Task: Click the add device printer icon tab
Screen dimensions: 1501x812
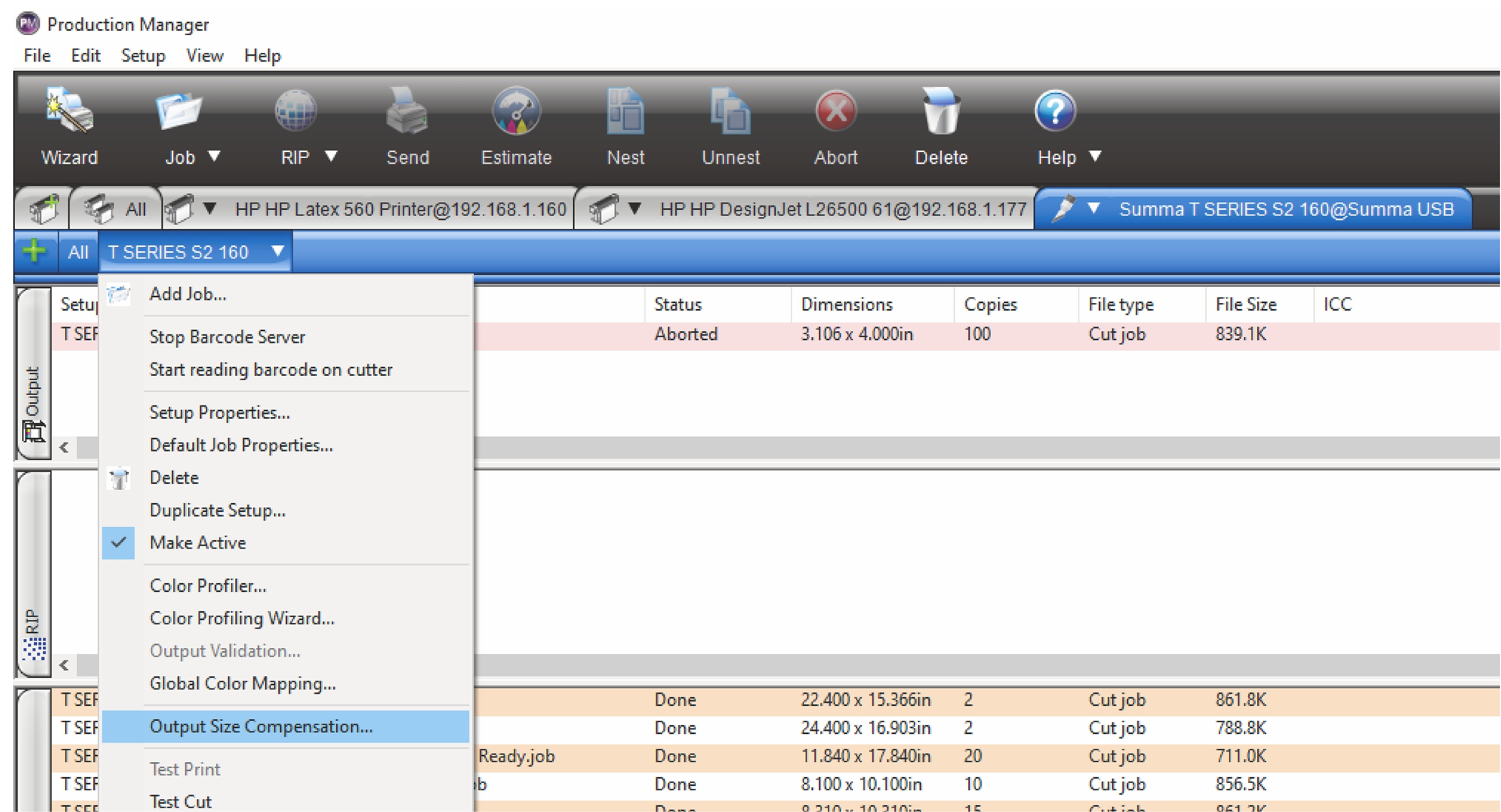Action: coord(43,209)
